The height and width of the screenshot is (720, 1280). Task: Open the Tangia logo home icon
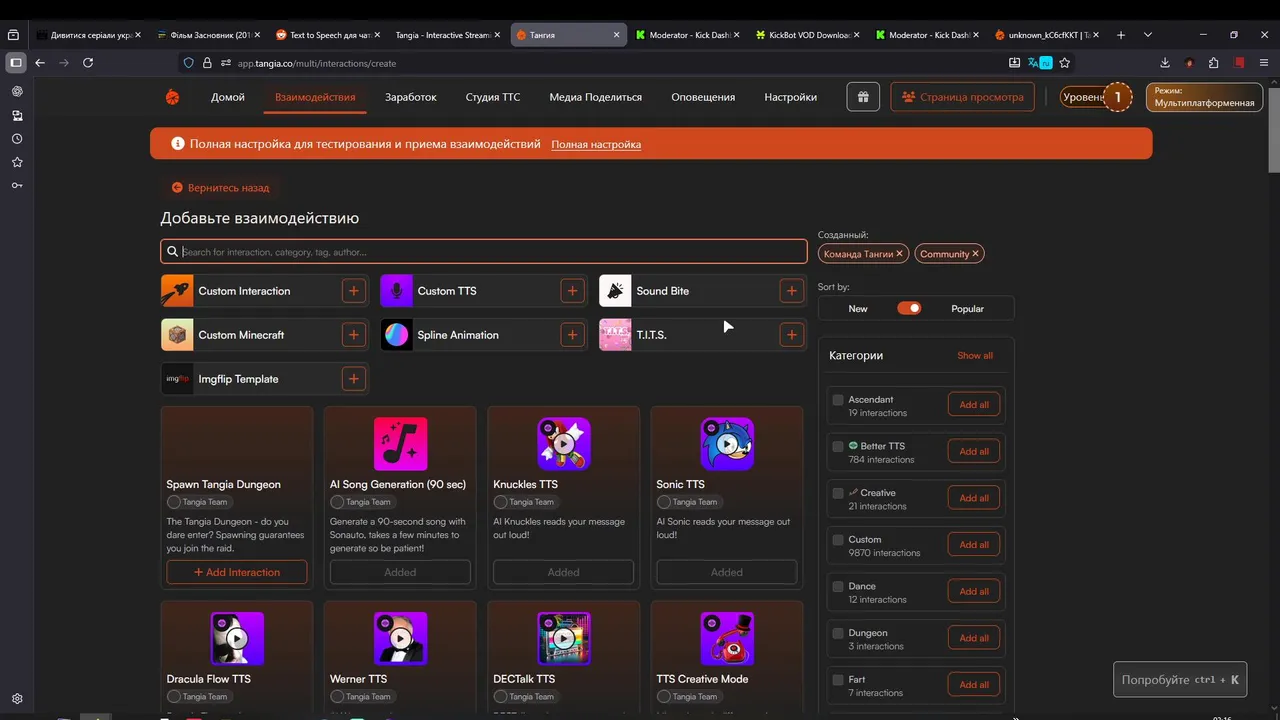(x=172, y=97)
